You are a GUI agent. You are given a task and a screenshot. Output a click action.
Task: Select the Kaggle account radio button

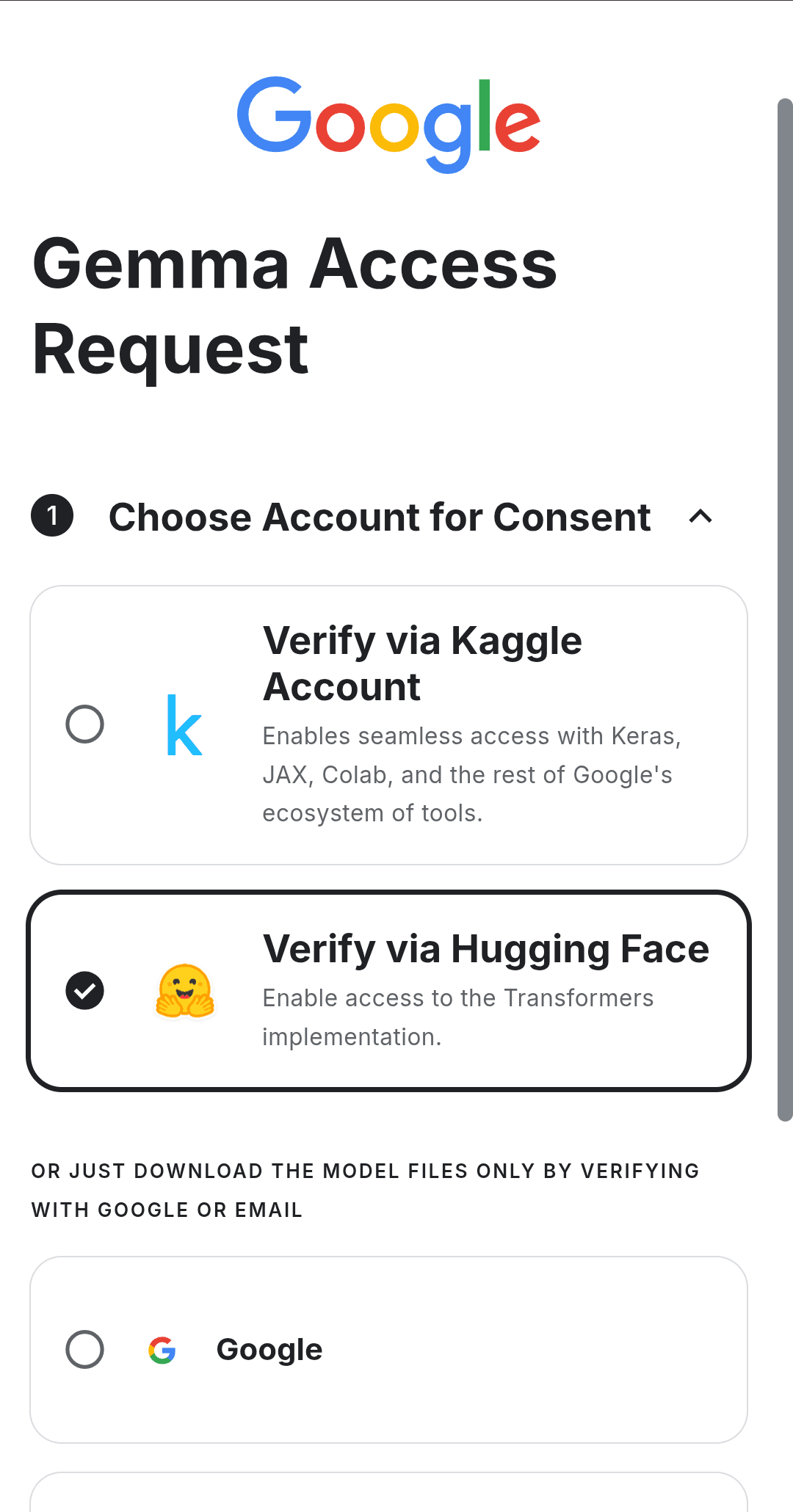click(85, 724)
